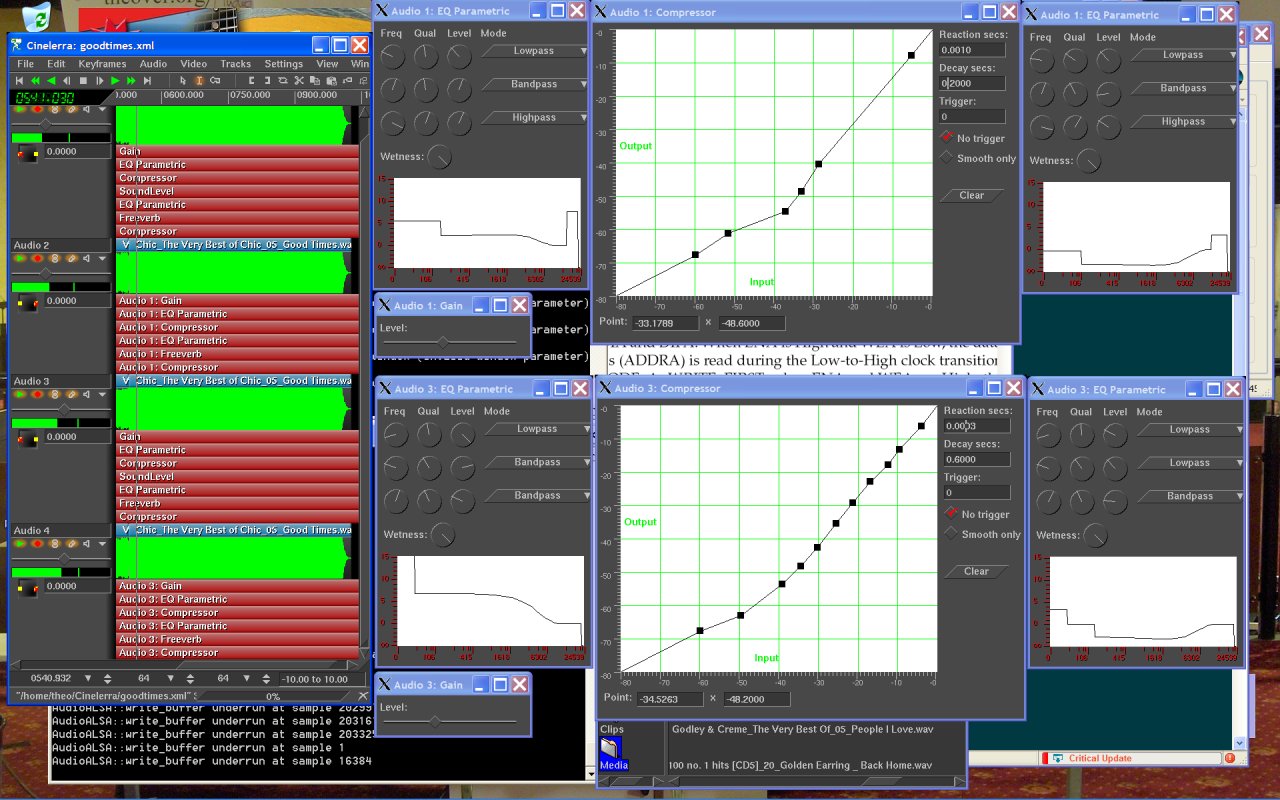Start normal forward playback
The image size is (1280, 800).
115,80
